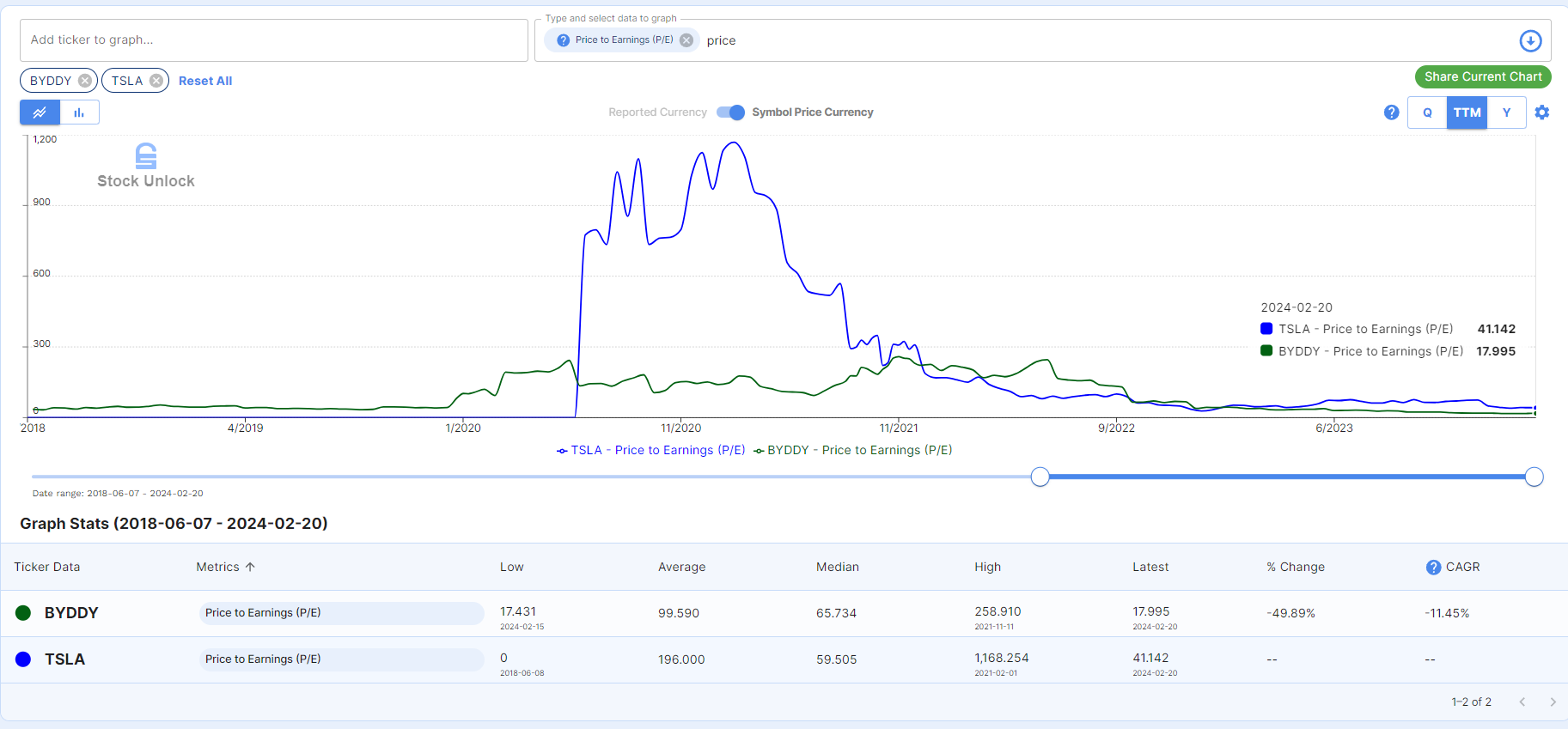Remove the TSLA ticker chip
Screen dimensions: 1568x729
pos(156,81)
